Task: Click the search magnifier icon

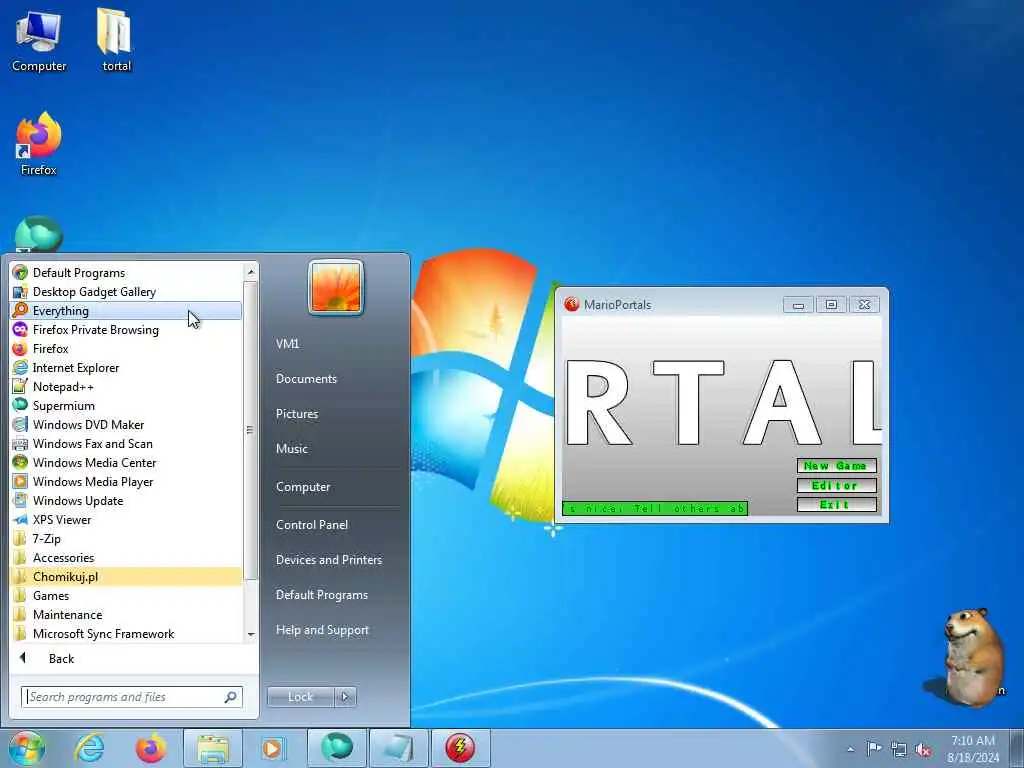Action: (x=231, y=697)
